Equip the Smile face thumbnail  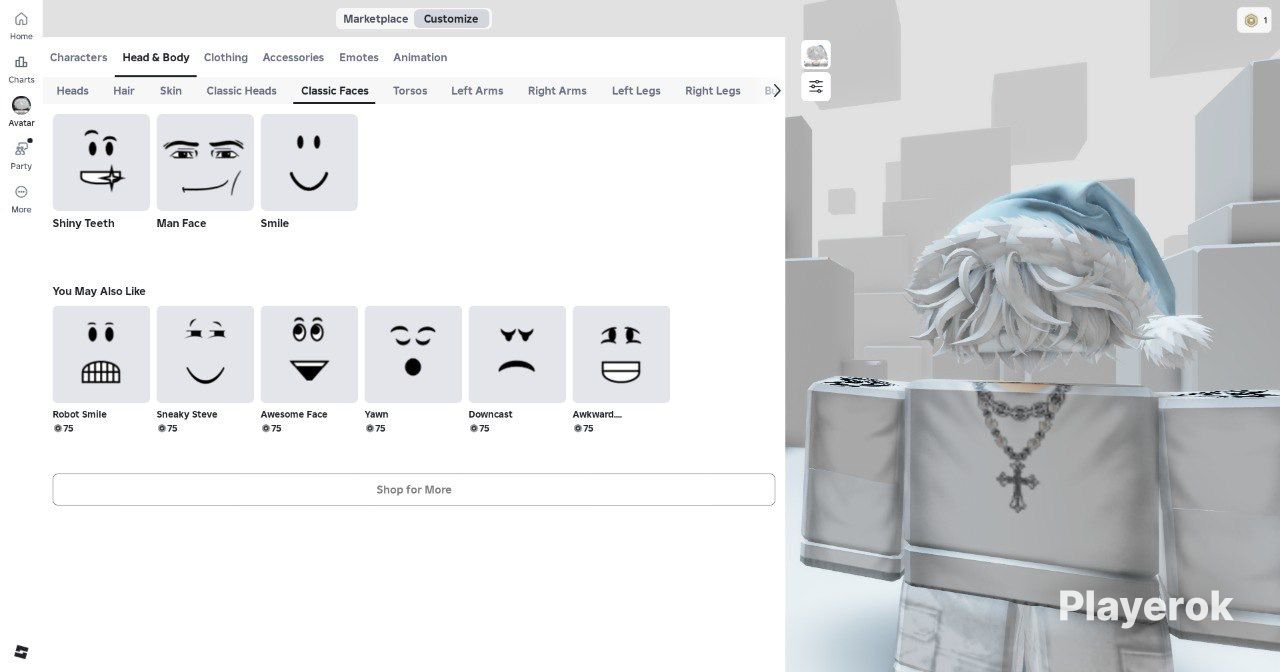point(309,162)
